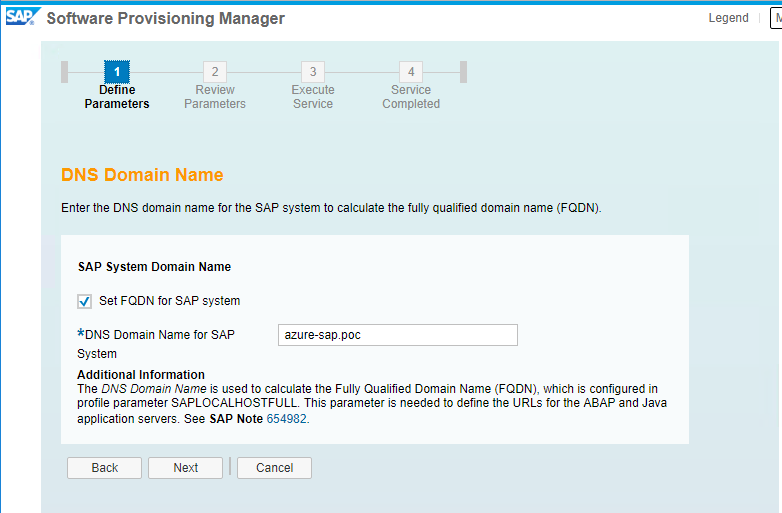Open the Legend in the header
Viewport: 782px width, 513px height.
(x=728, y=18)
